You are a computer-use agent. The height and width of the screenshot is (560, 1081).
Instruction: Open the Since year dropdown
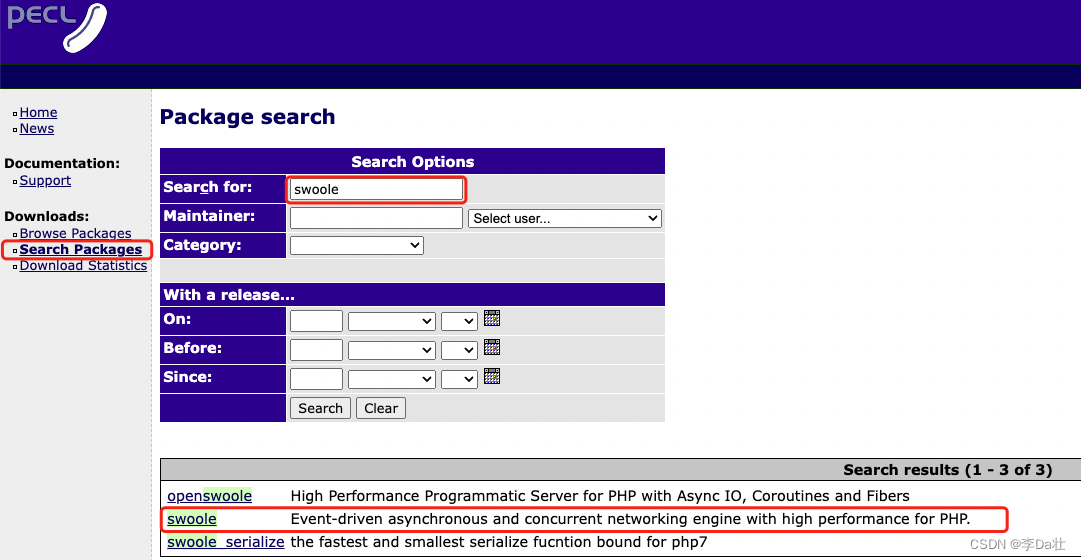(459, 379)
